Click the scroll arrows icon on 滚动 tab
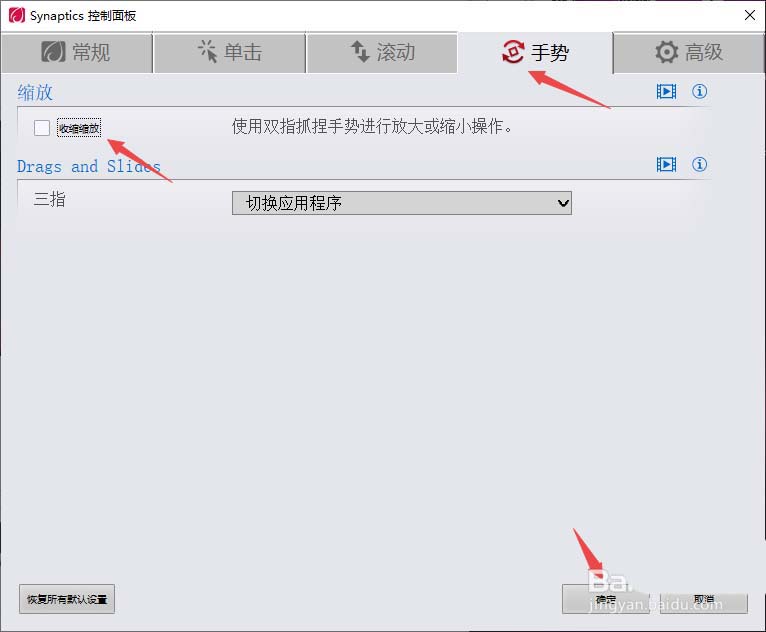This screenshot has height=632, width=766. [x=360, y=51]
